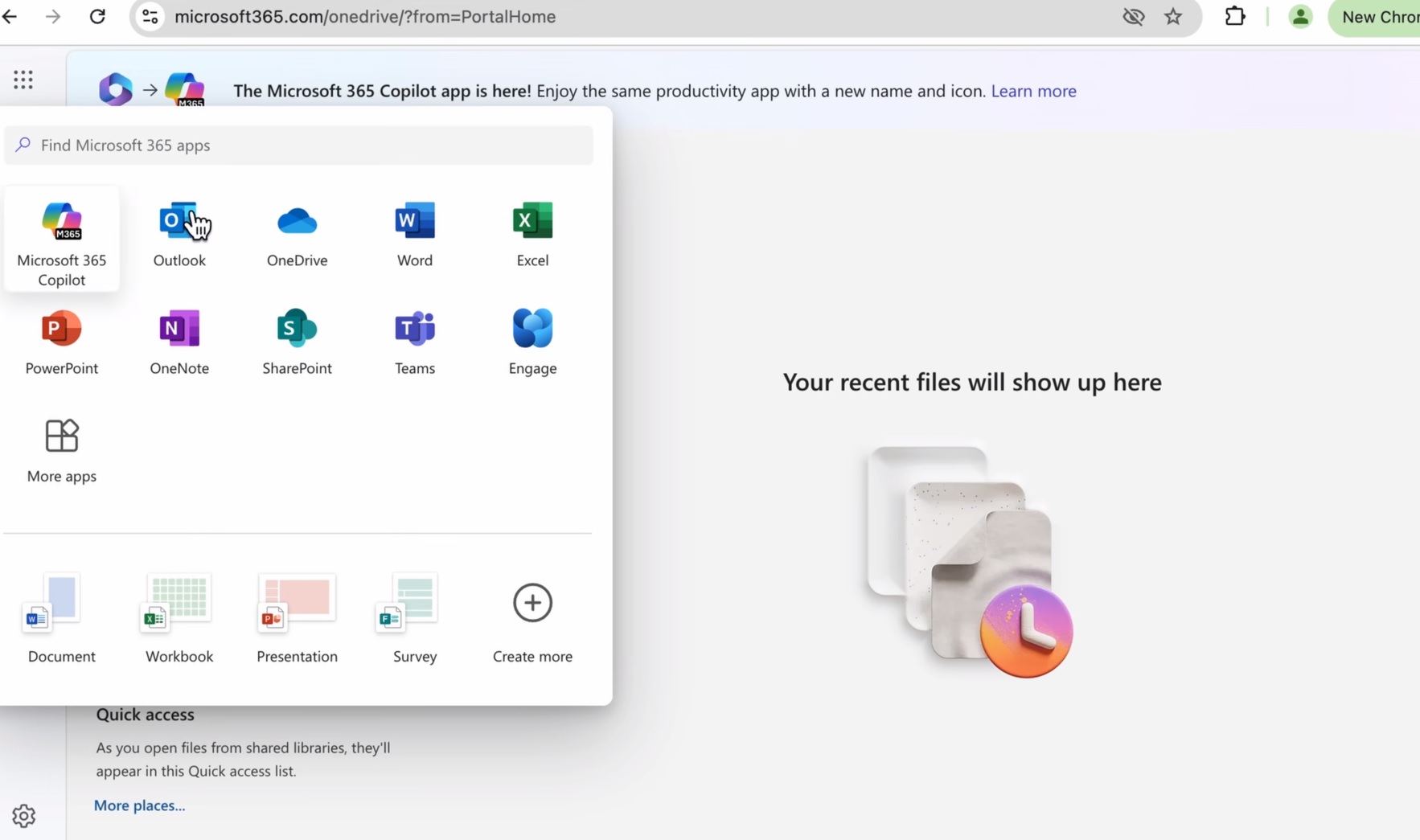The height and width of the screenshot is (840, 1420).
Task: Launch Excel app
Action: [532, 235]
